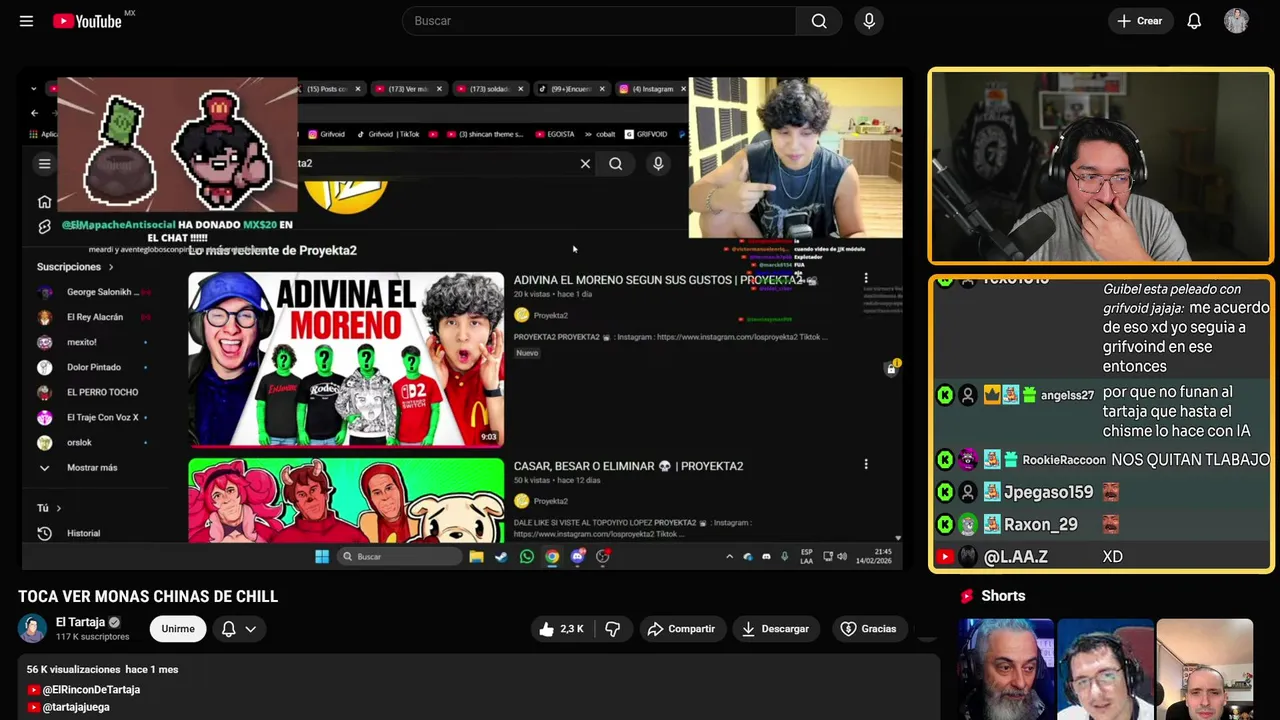
Task: Click the Compartir share button
Action: [x=681, y=629]
